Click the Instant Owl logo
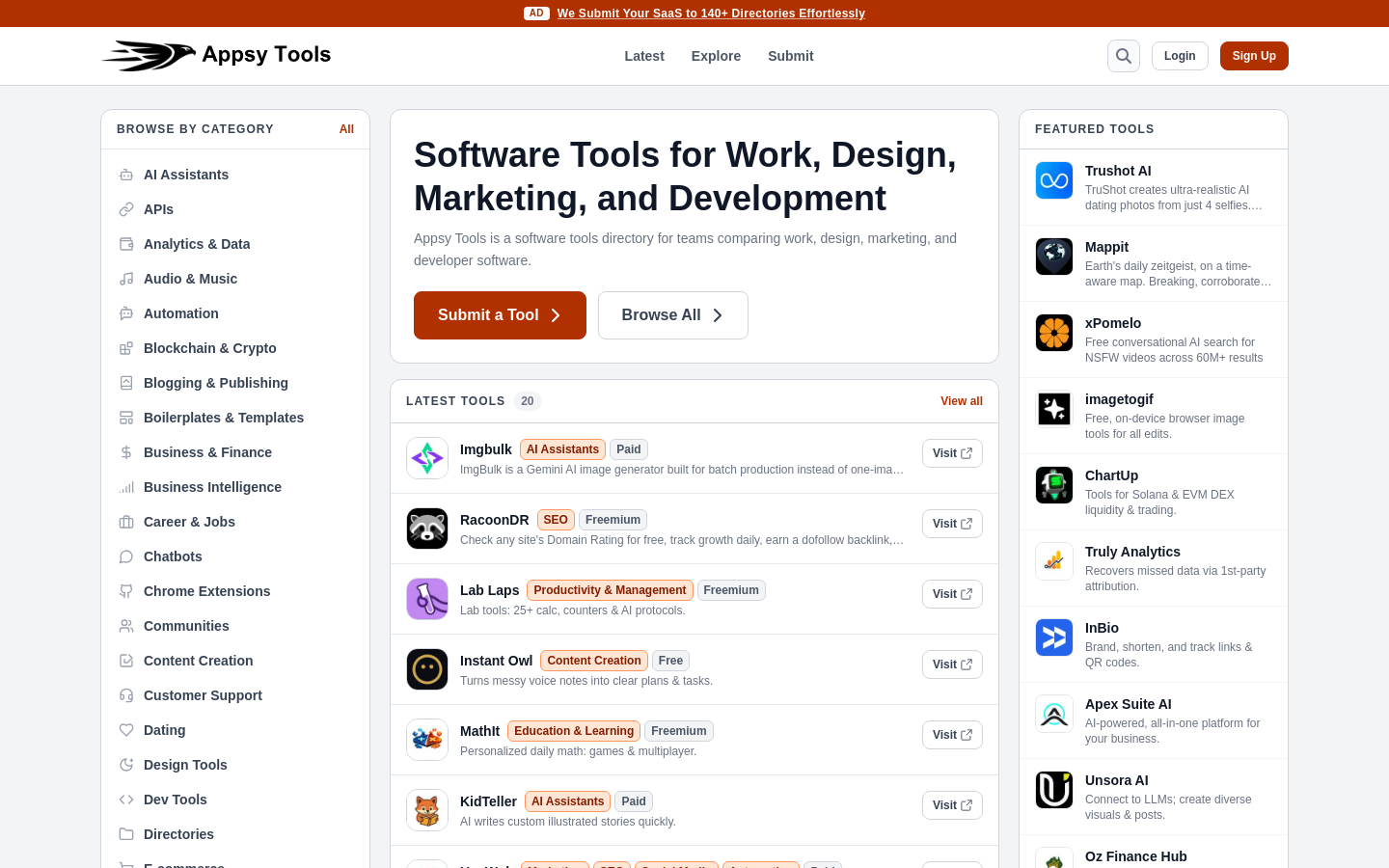This screenshot has height=868, width=1389. [x=427, y=669]
